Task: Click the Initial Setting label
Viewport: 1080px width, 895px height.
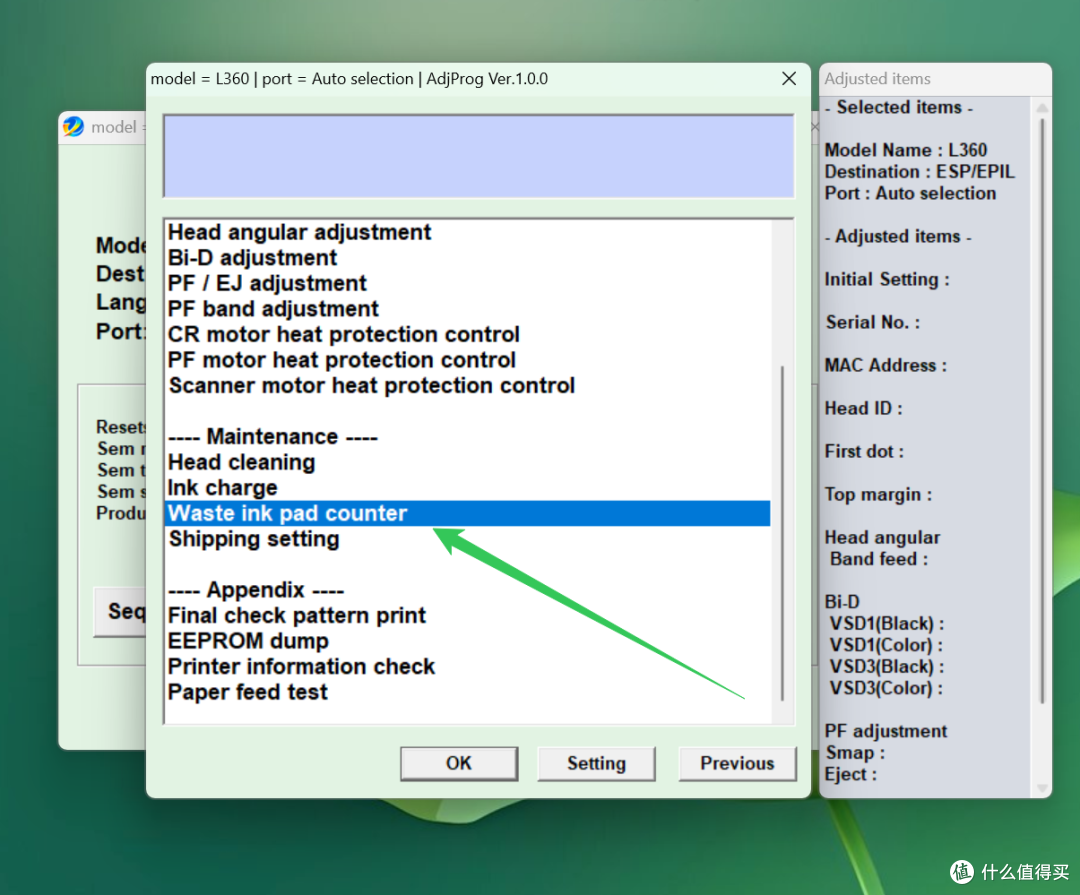Action: (x=887, y=279)
